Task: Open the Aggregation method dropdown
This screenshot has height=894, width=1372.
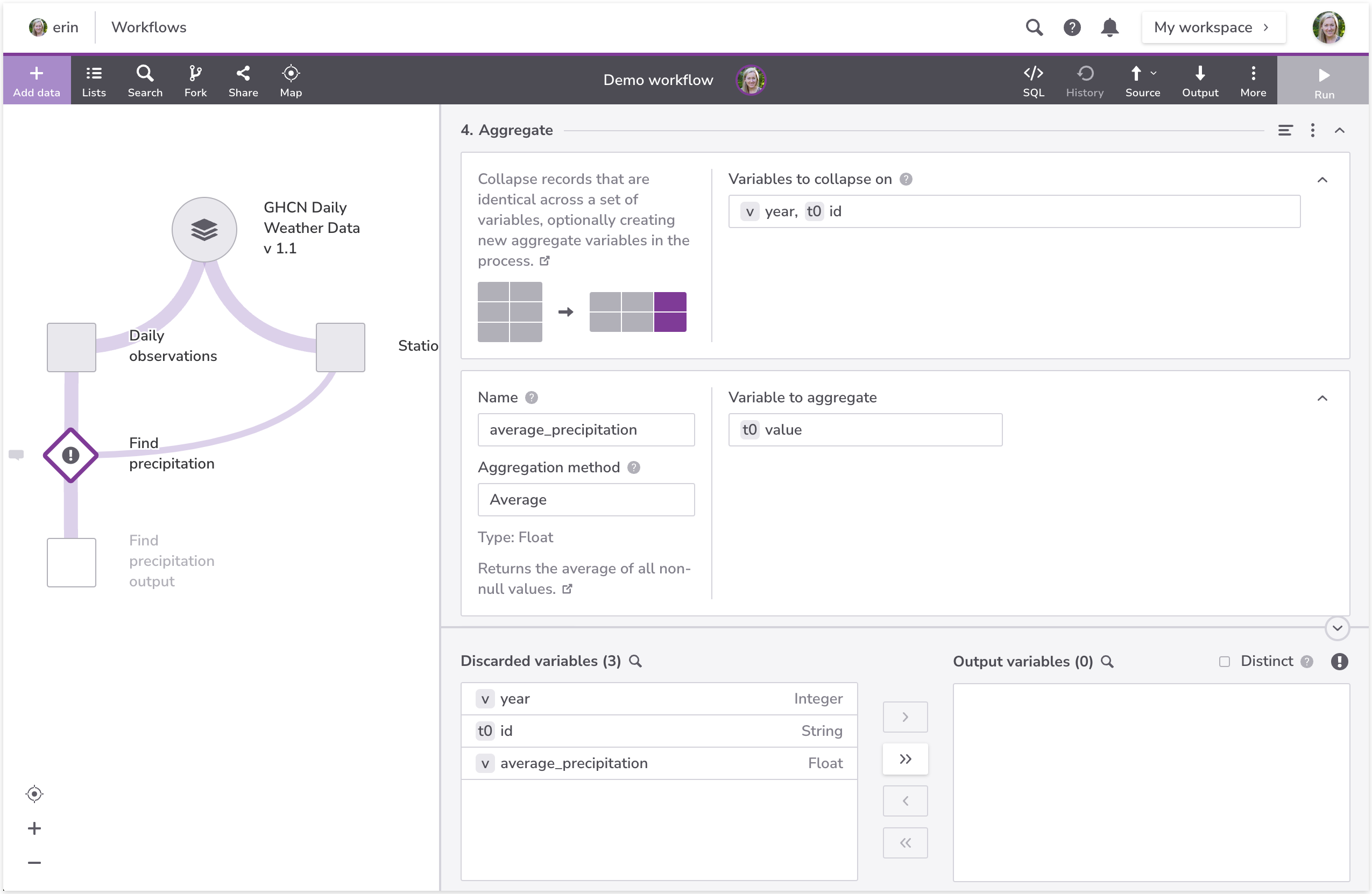Action: coord(586,499)
